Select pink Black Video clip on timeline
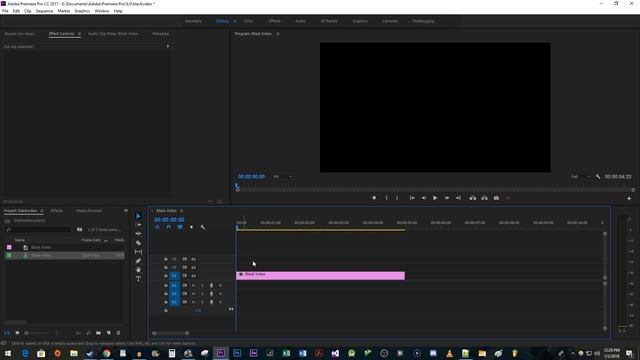The width and height of the screenshot is (640, 360). coord(320,276)
